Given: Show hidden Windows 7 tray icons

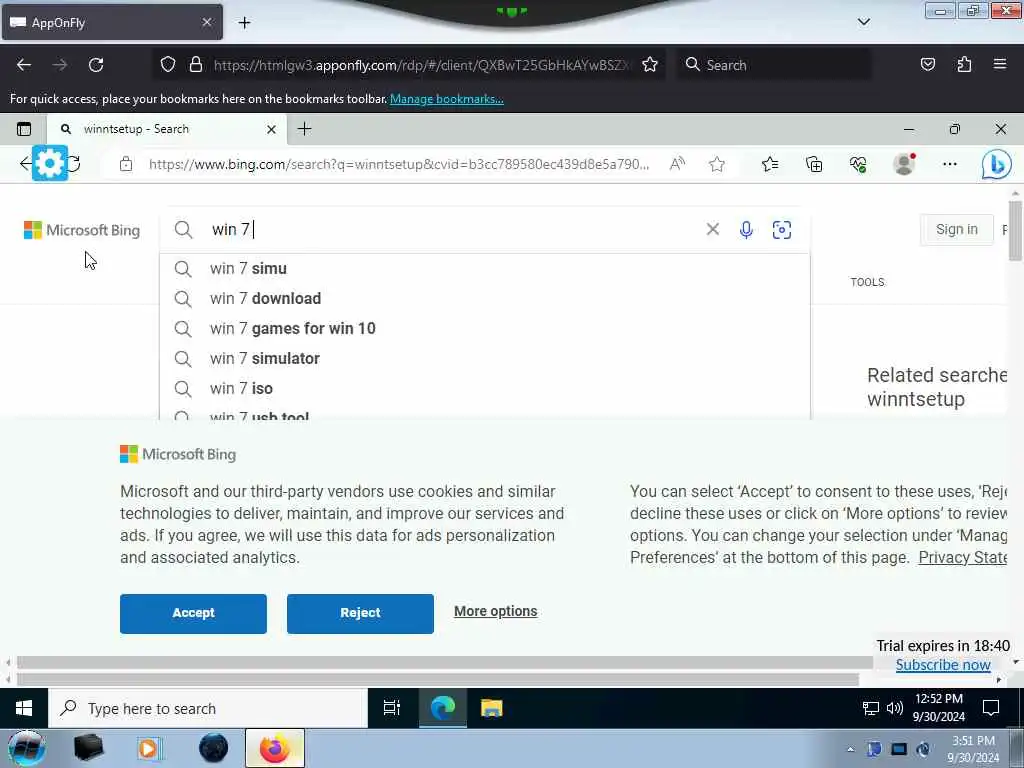Looking at the screenshot, I should (850, 750).
